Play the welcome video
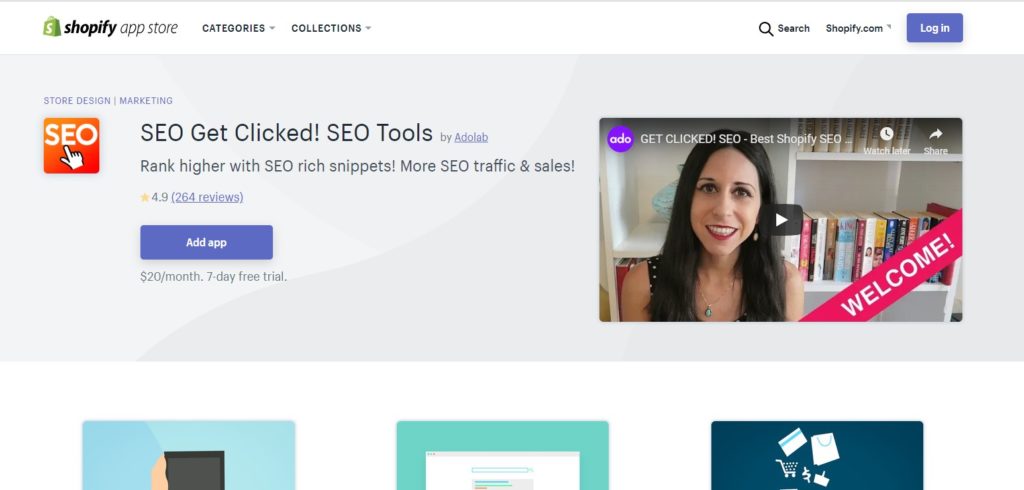This screenshot has height=490, width=1024. [x=781, y=220]
